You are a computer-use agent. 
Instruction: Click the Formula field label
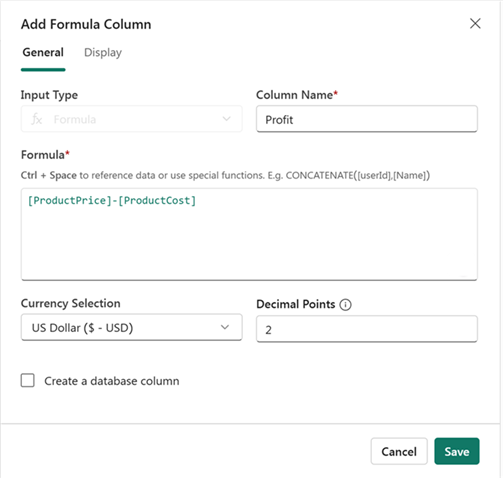click(x=45, y=155)
